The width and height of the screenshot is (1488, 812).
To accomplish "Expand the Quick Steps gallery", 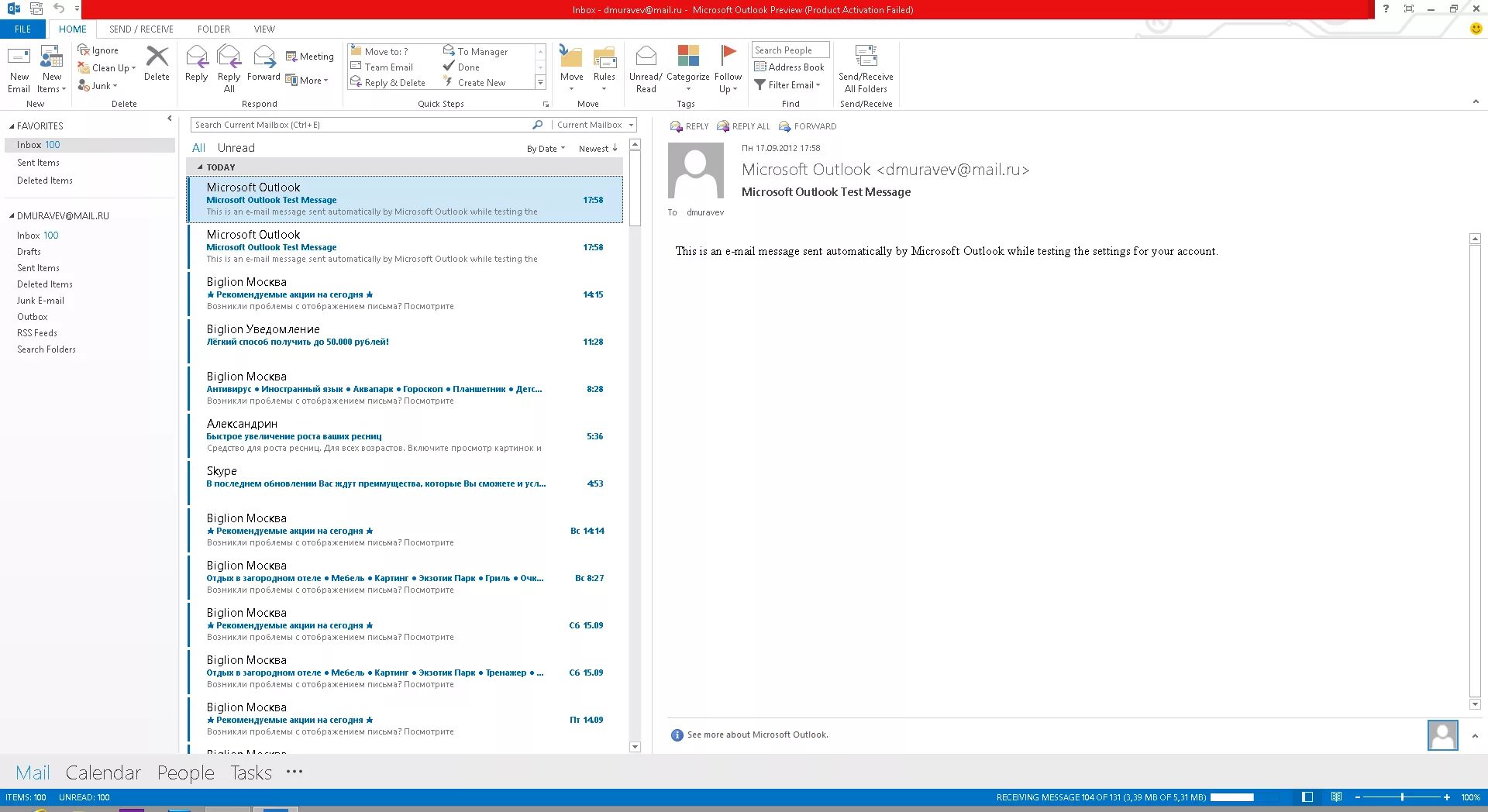I will [x=541, y=82].
